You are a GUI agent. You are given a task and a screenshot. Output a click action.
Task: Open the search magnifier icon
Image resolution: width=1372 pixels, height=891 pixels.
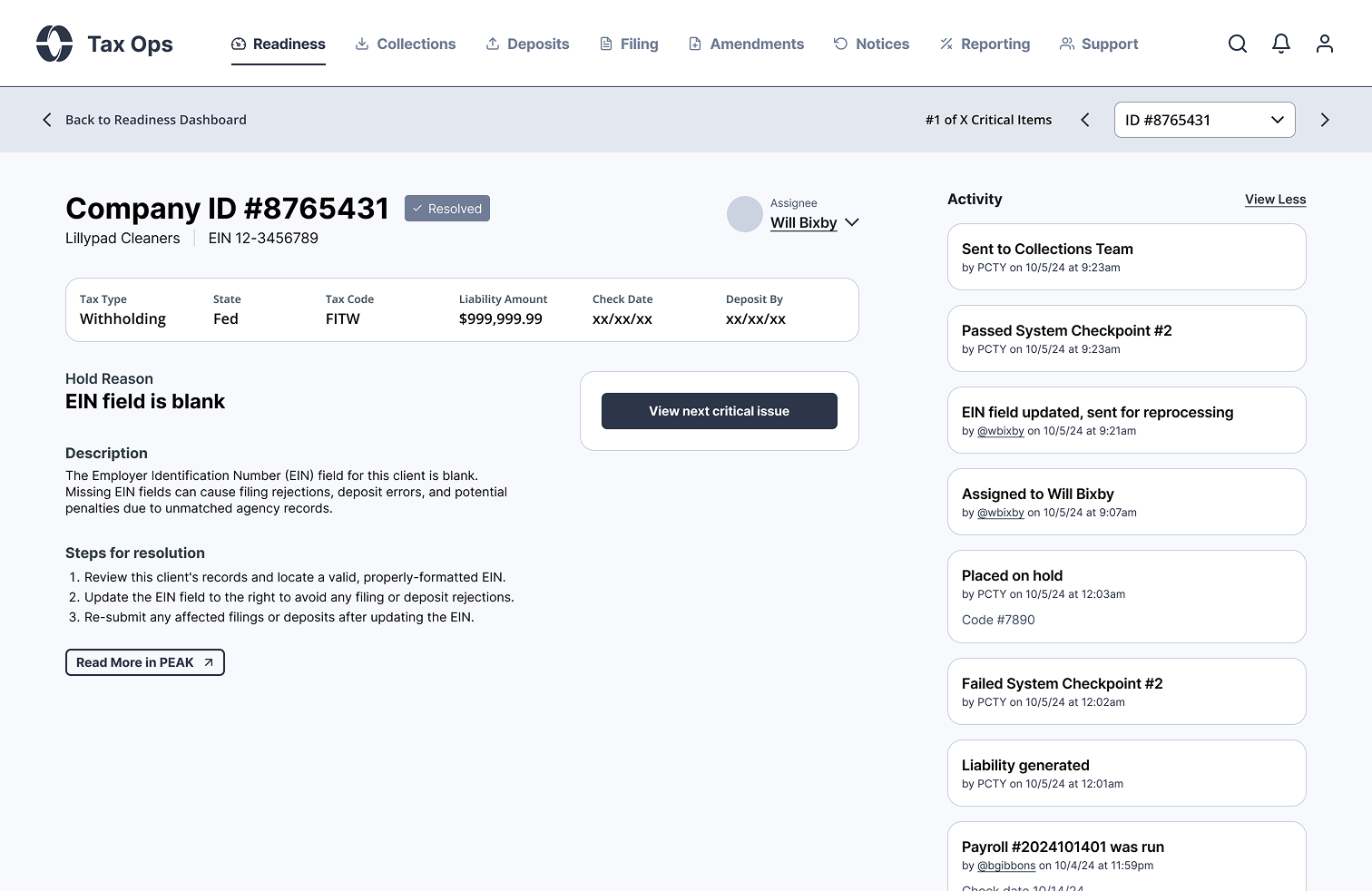coord(1237,44)
